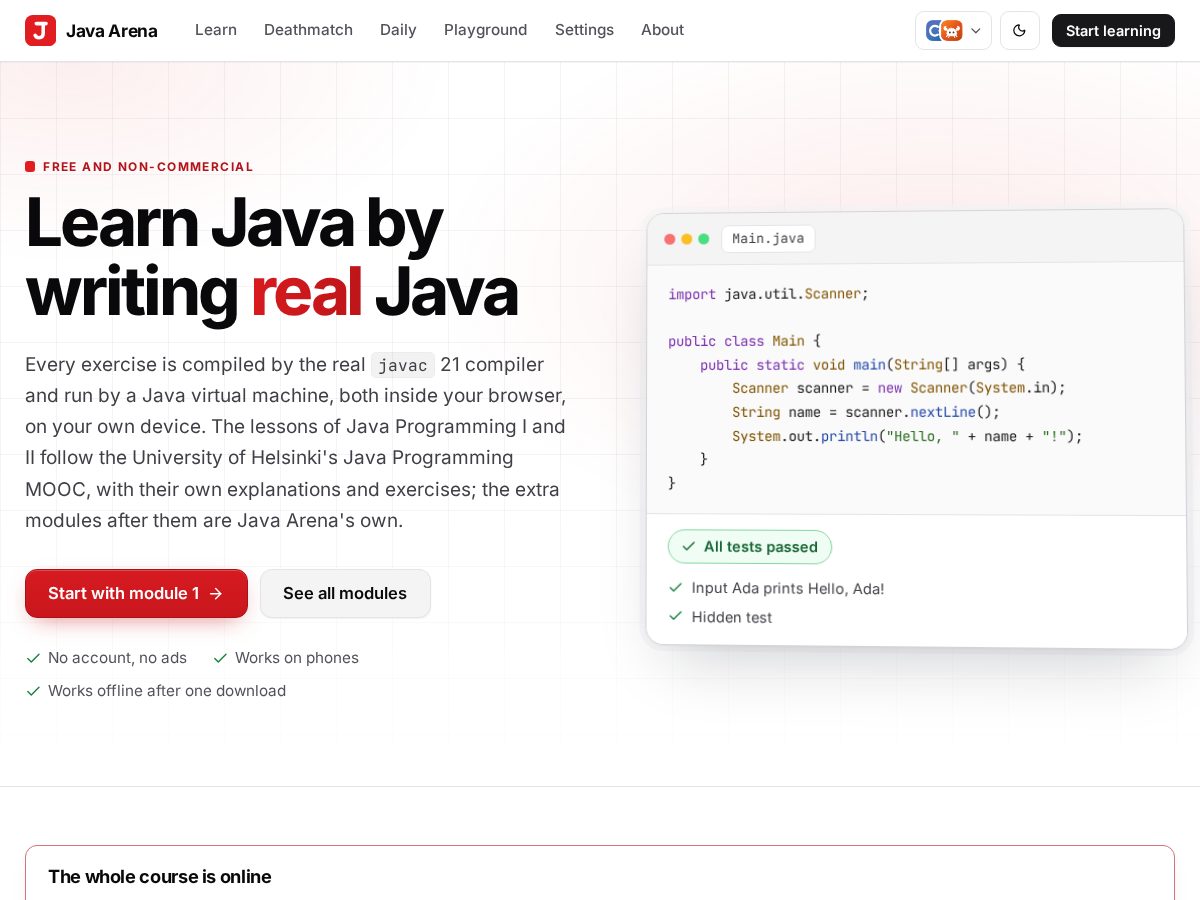1200x900 pixels.
Task: Click the text "No account, no ads"
Action: coord(117,658)
